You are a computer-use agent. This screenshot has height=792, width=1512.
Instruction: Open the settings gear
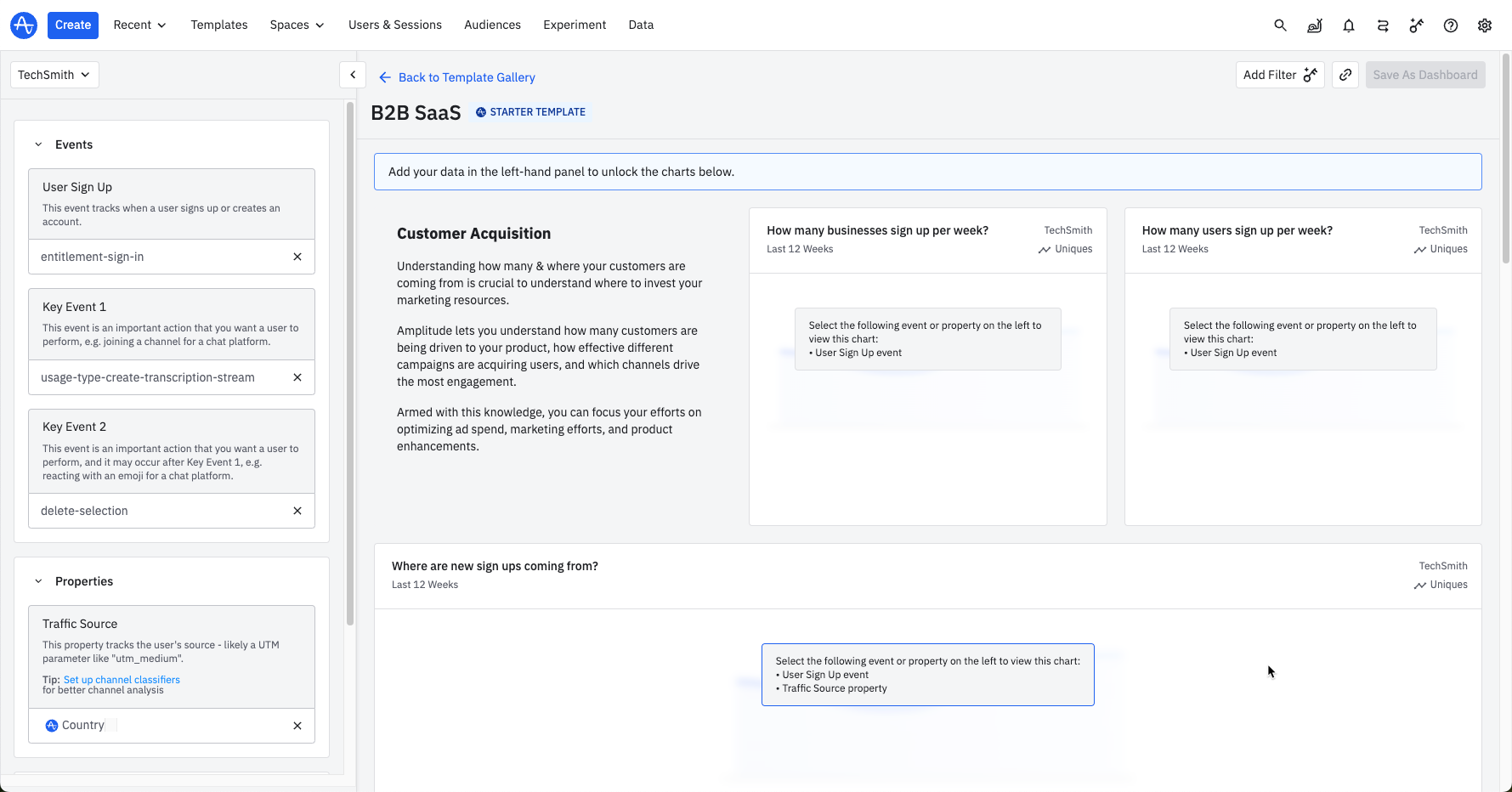coord(1485,25)
